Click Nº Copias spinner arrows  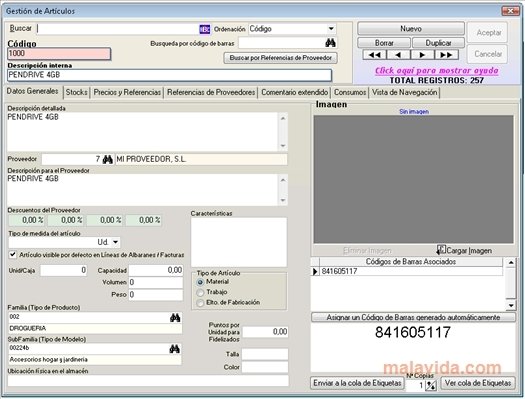point(431,386)
